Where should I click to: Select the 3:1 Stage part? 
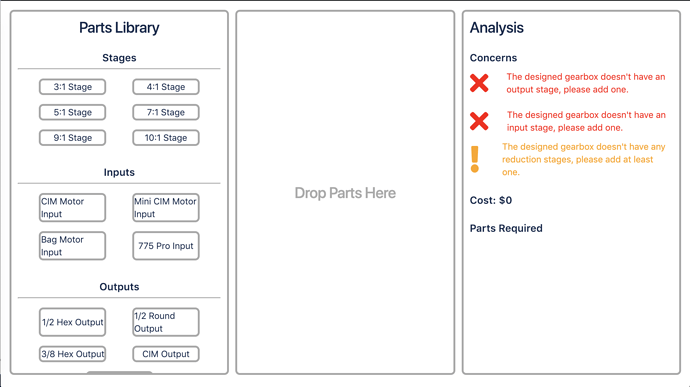click(x=73, y=87)
